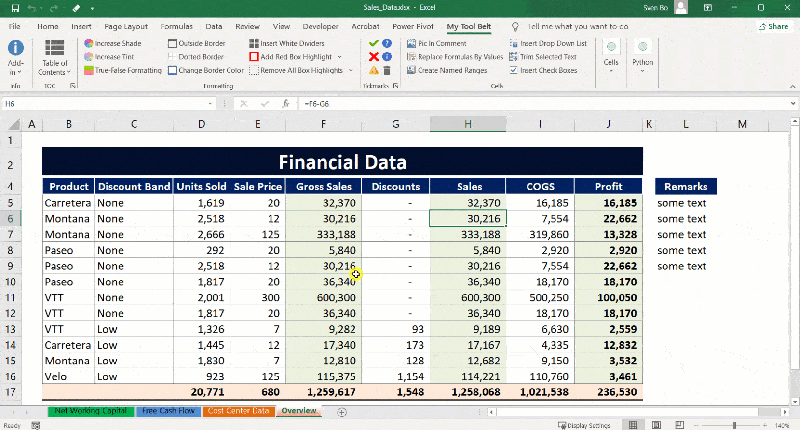The image size is (800, 430).
Task: Insert green checkmark tickmark
Action: [x=373, y=43]
